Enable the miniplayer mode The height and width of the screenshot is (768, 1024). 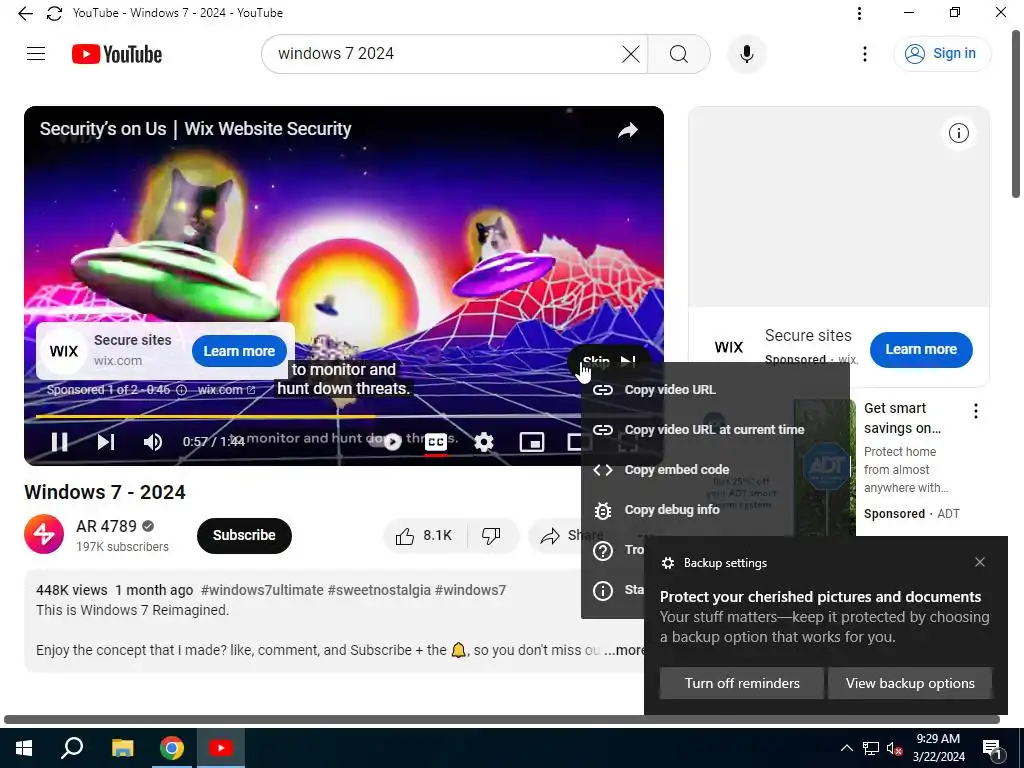click(x=532, y=442)
